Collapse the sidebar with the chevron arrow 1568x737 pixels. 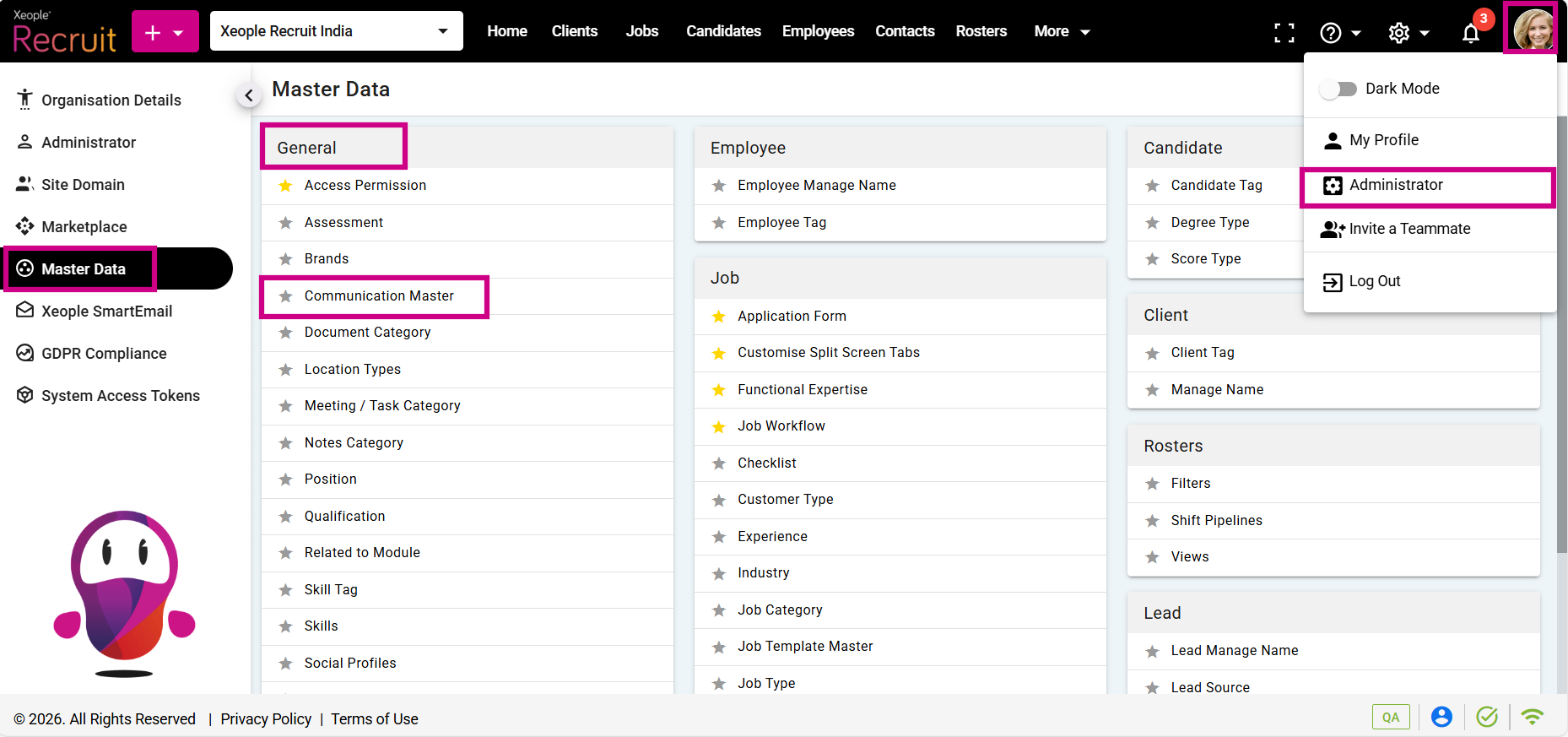coord(248,95)
